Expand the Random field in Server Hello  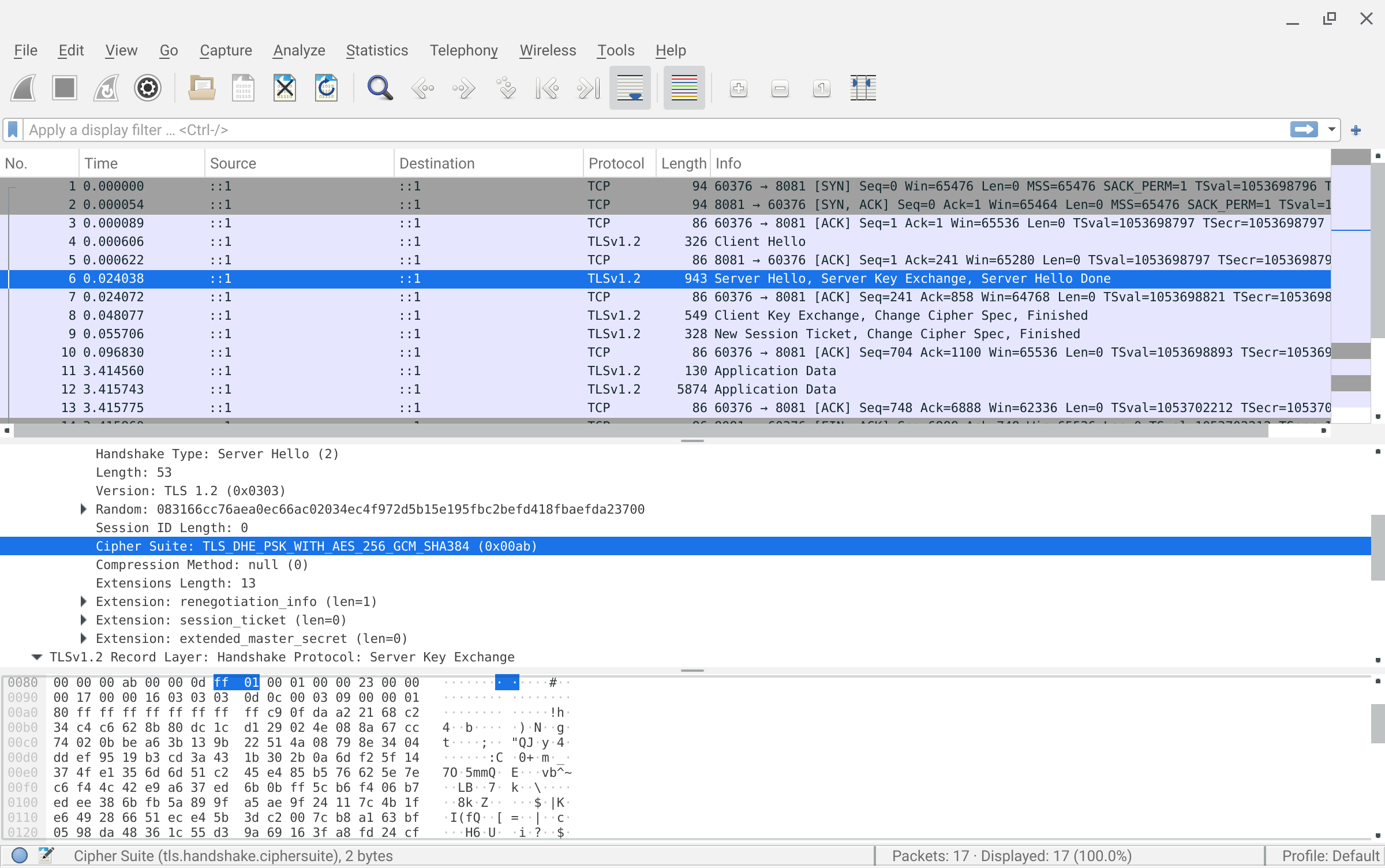(x=83, y=509)
